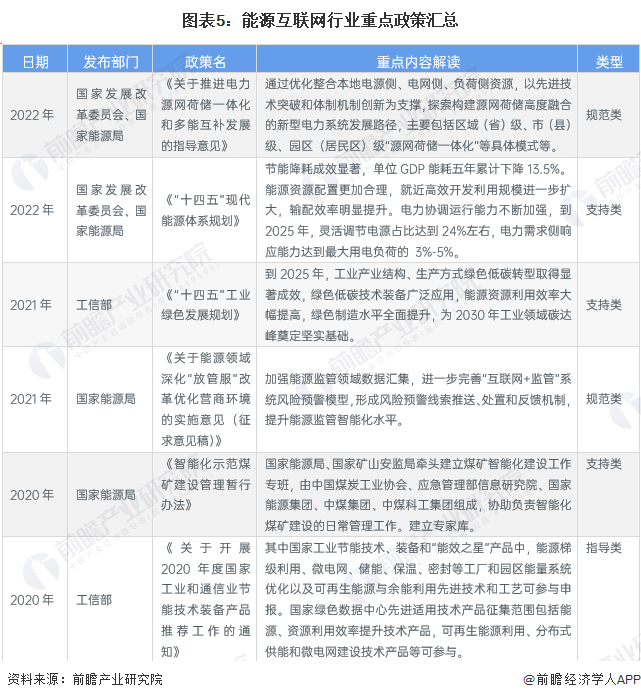Image resolution: width=641 pixels, height=700 pixels.
Task: Select the "放管服" reform policy name cell
Action: coord(205,398)
